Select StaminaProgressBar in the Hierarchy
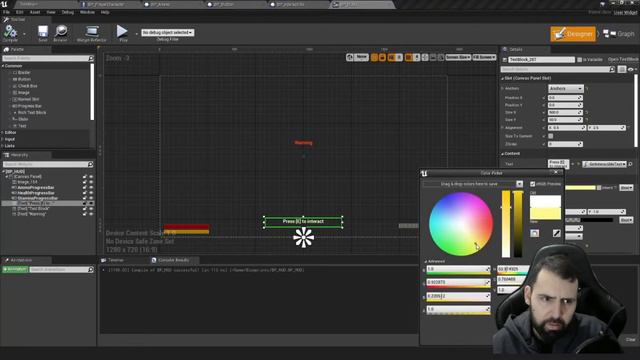 coord(38,198)
